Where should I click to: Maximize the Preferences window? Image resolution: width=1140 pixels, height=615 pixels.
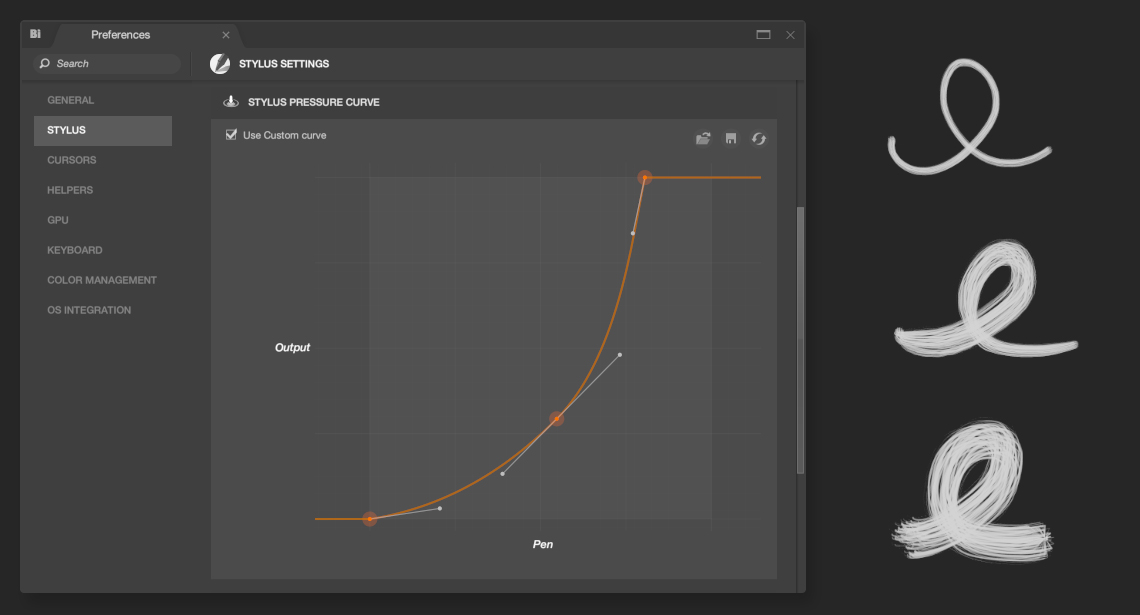[763, 34]
